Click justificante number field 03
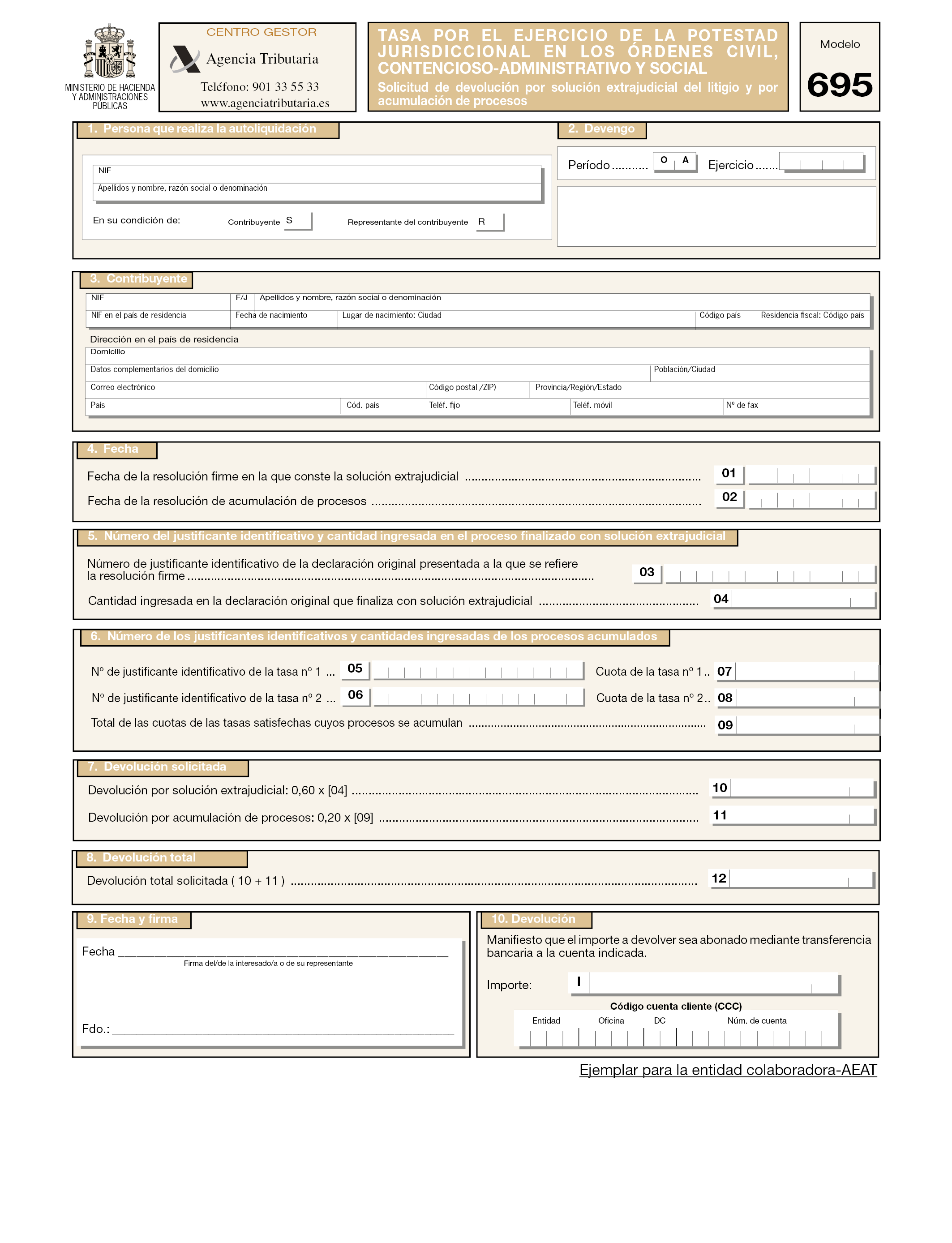The image size is (952, 1243). pos(770,573)
